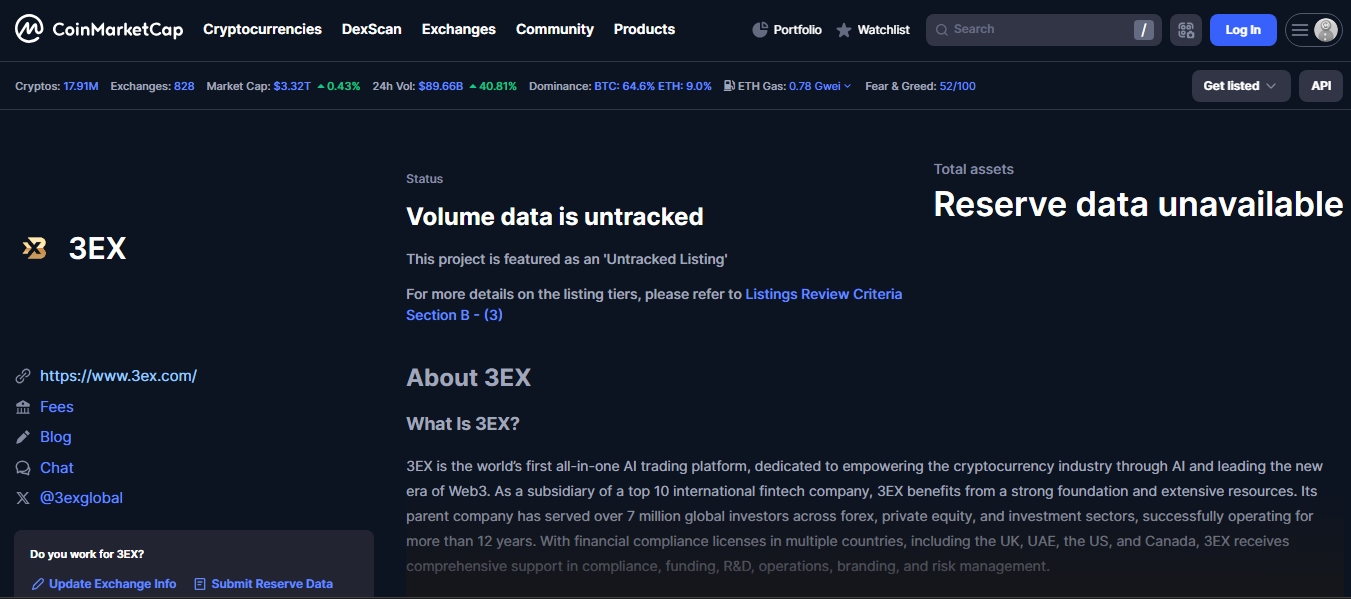Open the Products menu
The image size is (1351, 599).
point(644,29)
